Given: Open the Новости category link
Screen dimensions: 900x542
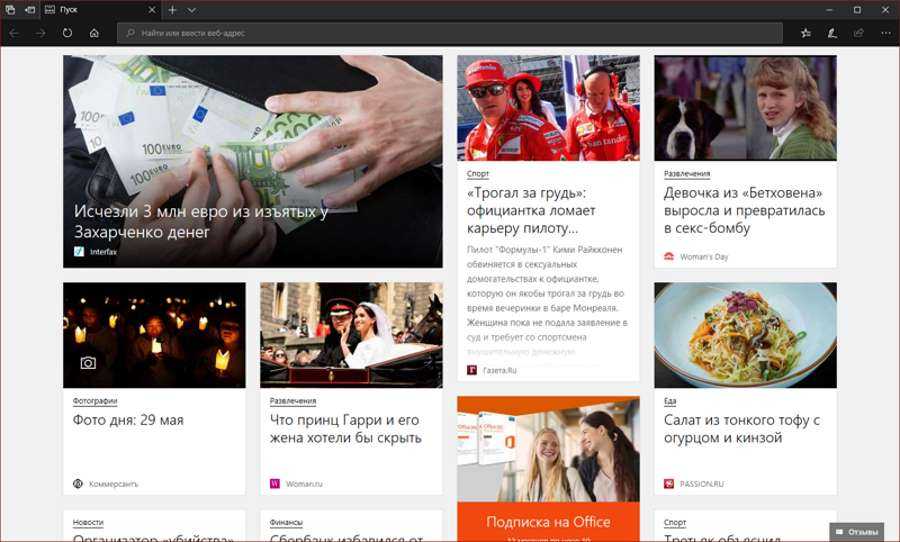Looking at the screenshot, I should [88, 522].
